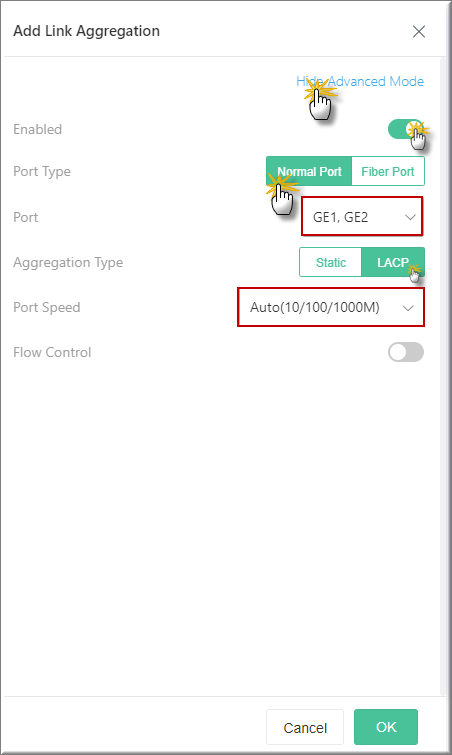452x755 pixels.
Task: Click the Port Speed label
Action: [47, 307]
